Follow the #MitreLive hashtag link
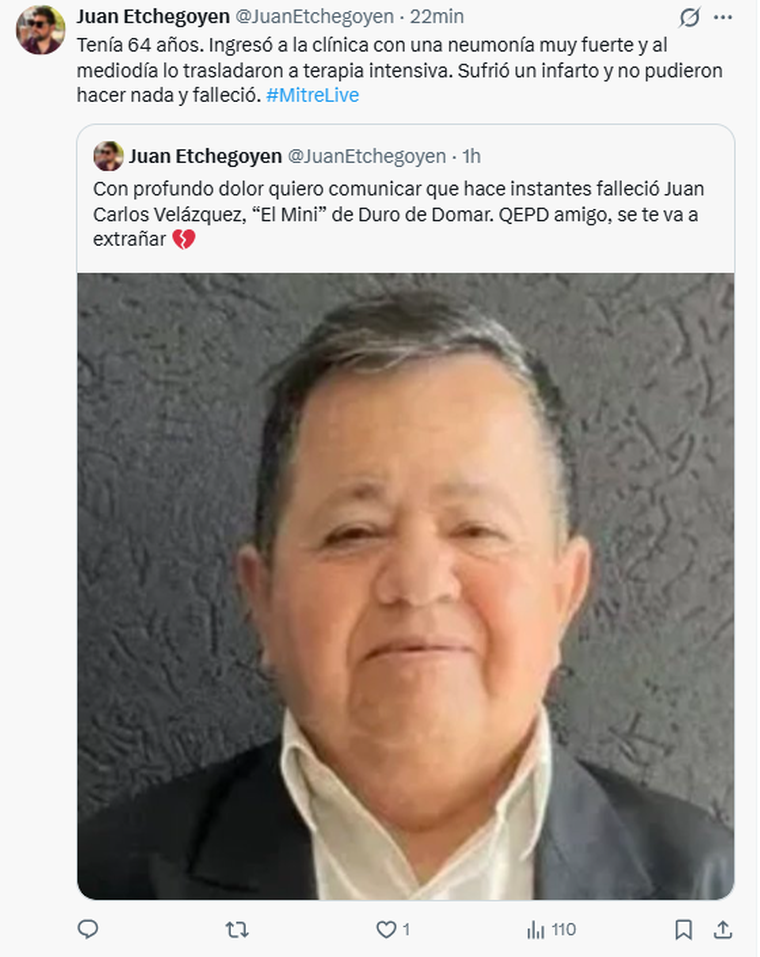 (x=313, y=95)
